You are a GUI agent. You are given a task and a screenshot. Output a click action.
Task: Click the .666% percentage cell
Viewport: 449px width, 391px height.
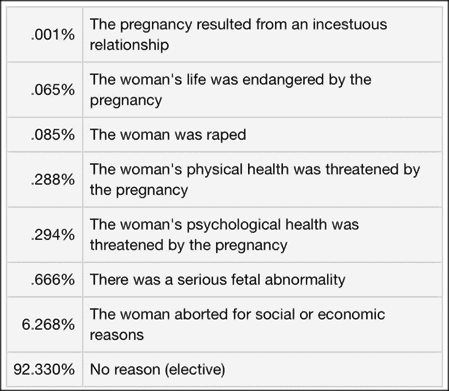point(45,280)
